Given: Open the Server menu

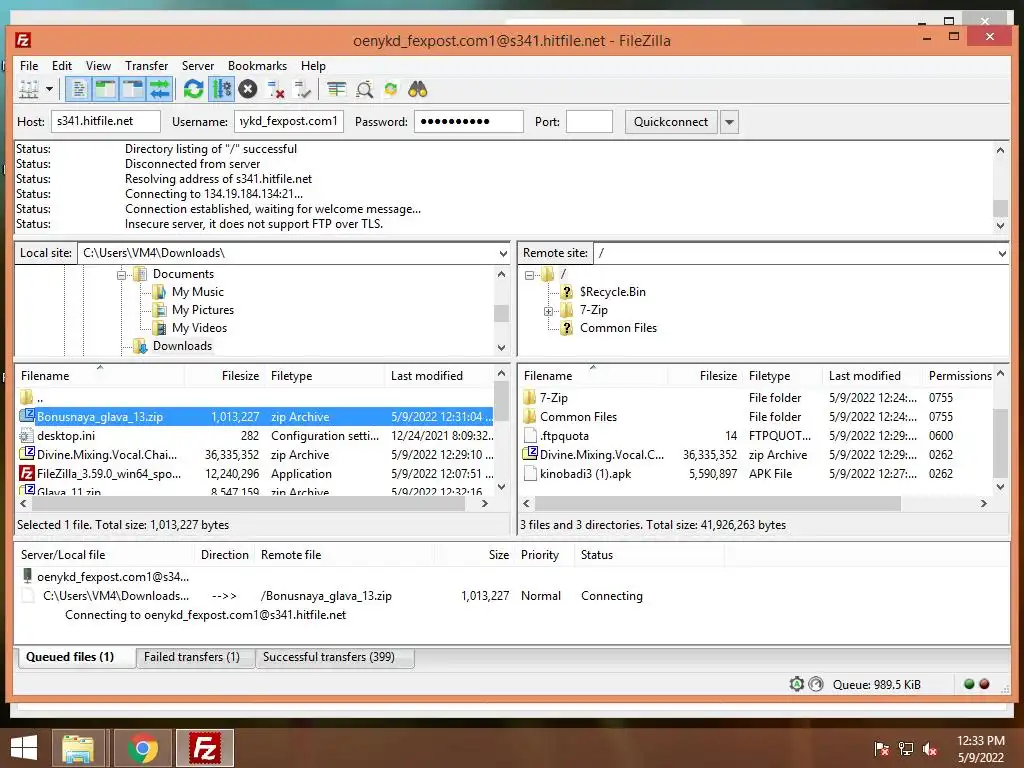Looking at the screenshot, I should pos(198,66).
